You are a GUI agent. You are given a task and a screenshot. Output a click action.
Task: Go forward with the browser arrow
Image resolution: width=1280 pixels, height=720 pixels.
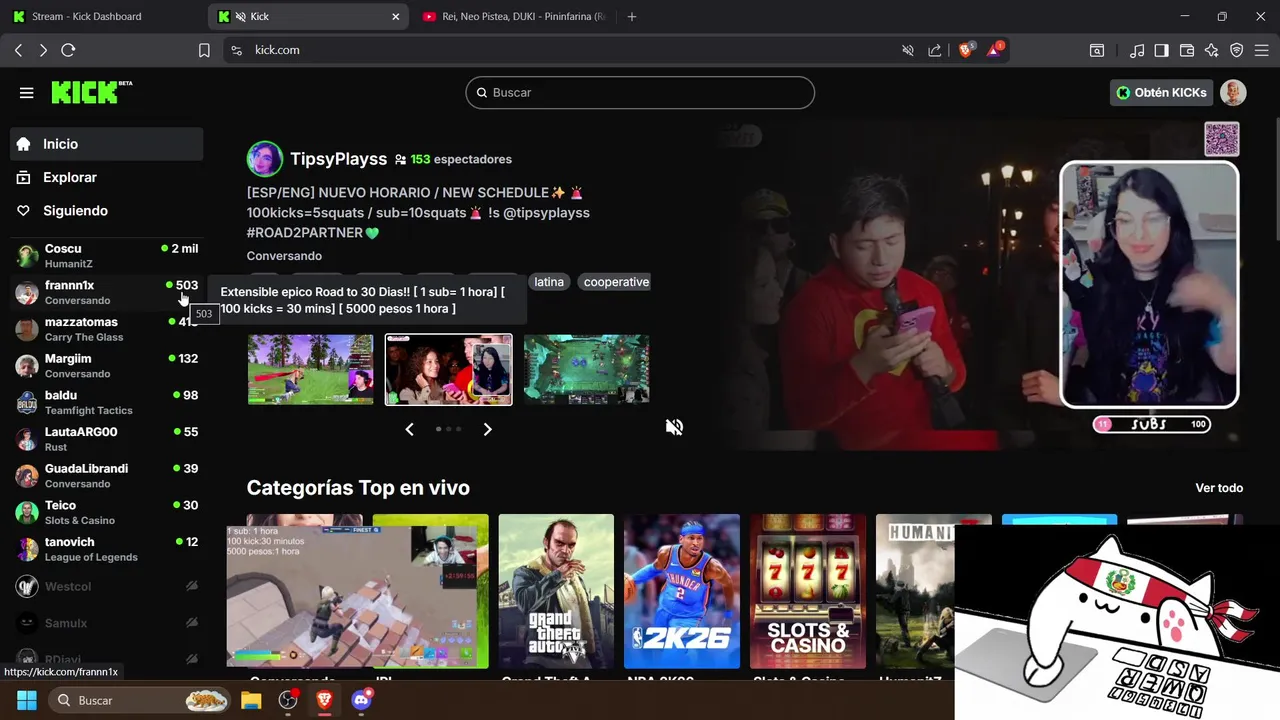pyautogui.click(x=43, y=50)
